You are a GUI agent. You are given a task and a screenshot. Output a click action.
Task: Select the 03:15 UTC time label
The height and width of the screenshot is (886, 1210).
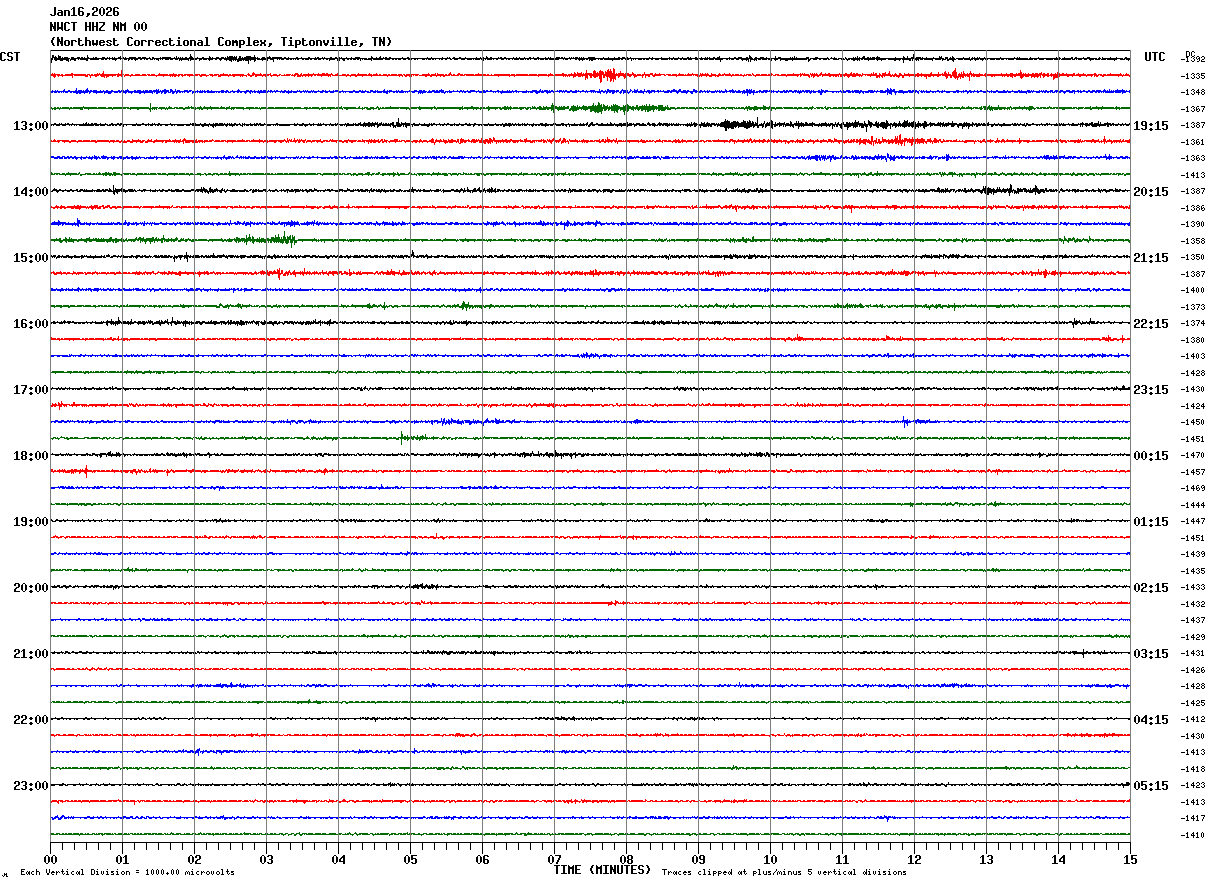coord(1151,654)
